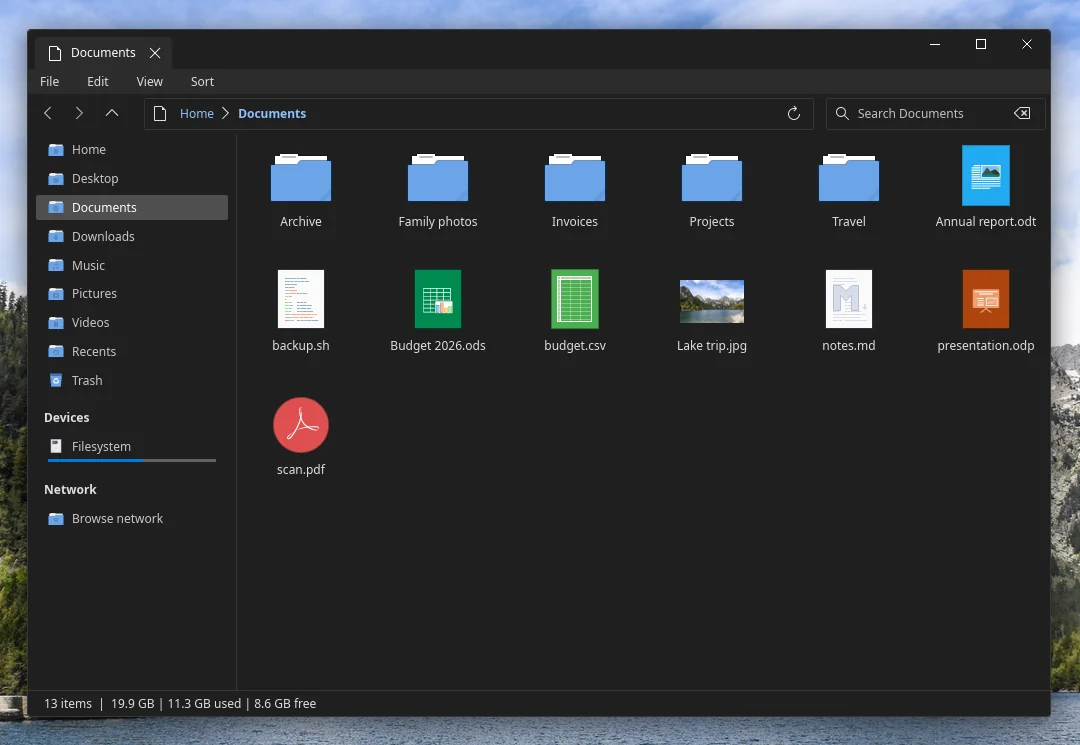
Task: Go forward with the right arrow
Action: [x=79, y=113]
